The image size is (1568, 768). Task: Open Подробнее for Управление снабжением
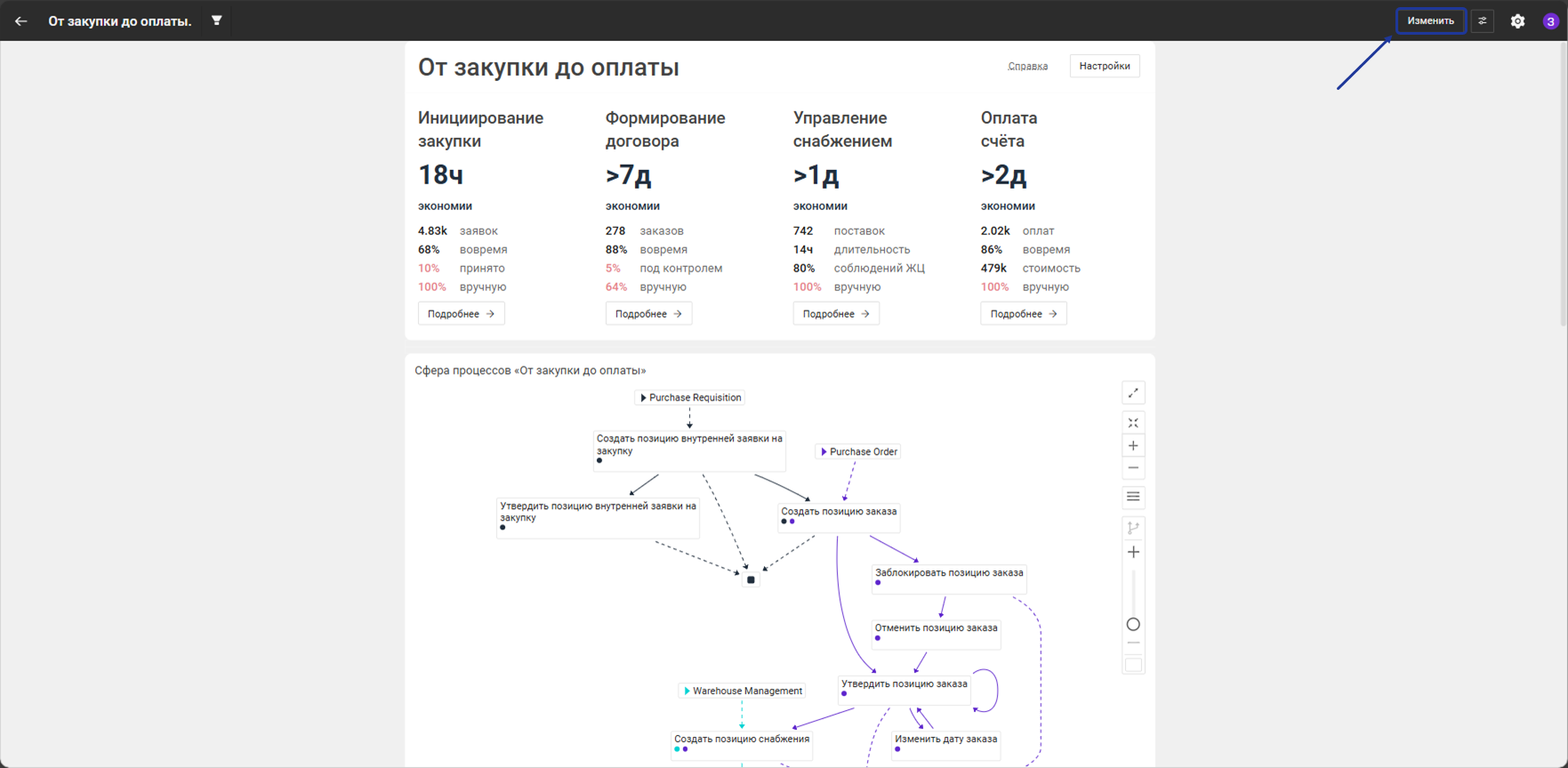click(836, 313)
